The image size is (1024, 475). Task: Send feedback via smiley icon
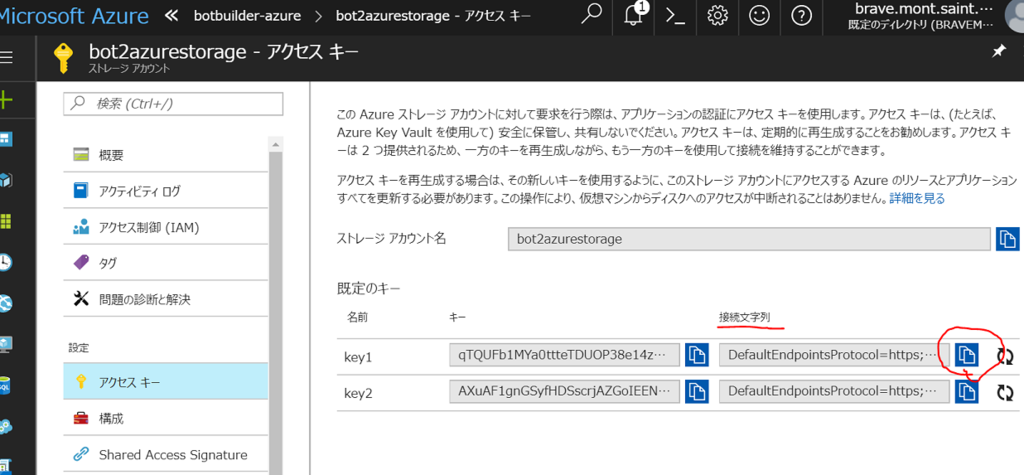[x=759, y=16]
